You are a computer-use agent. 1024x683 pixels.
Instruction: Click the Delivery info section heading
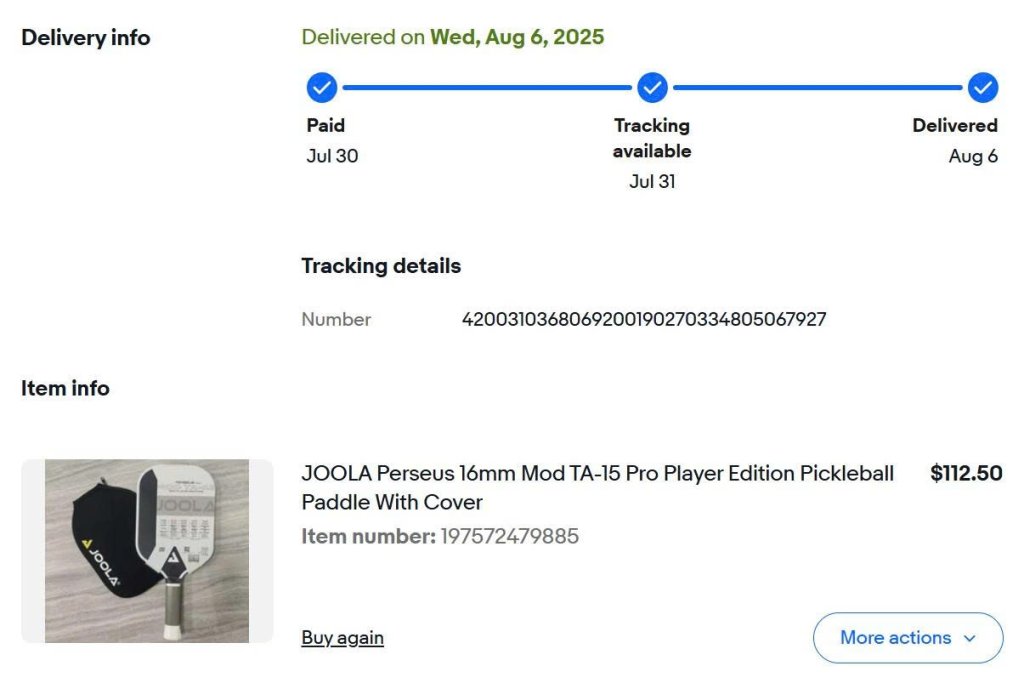[x=86, y=38]
